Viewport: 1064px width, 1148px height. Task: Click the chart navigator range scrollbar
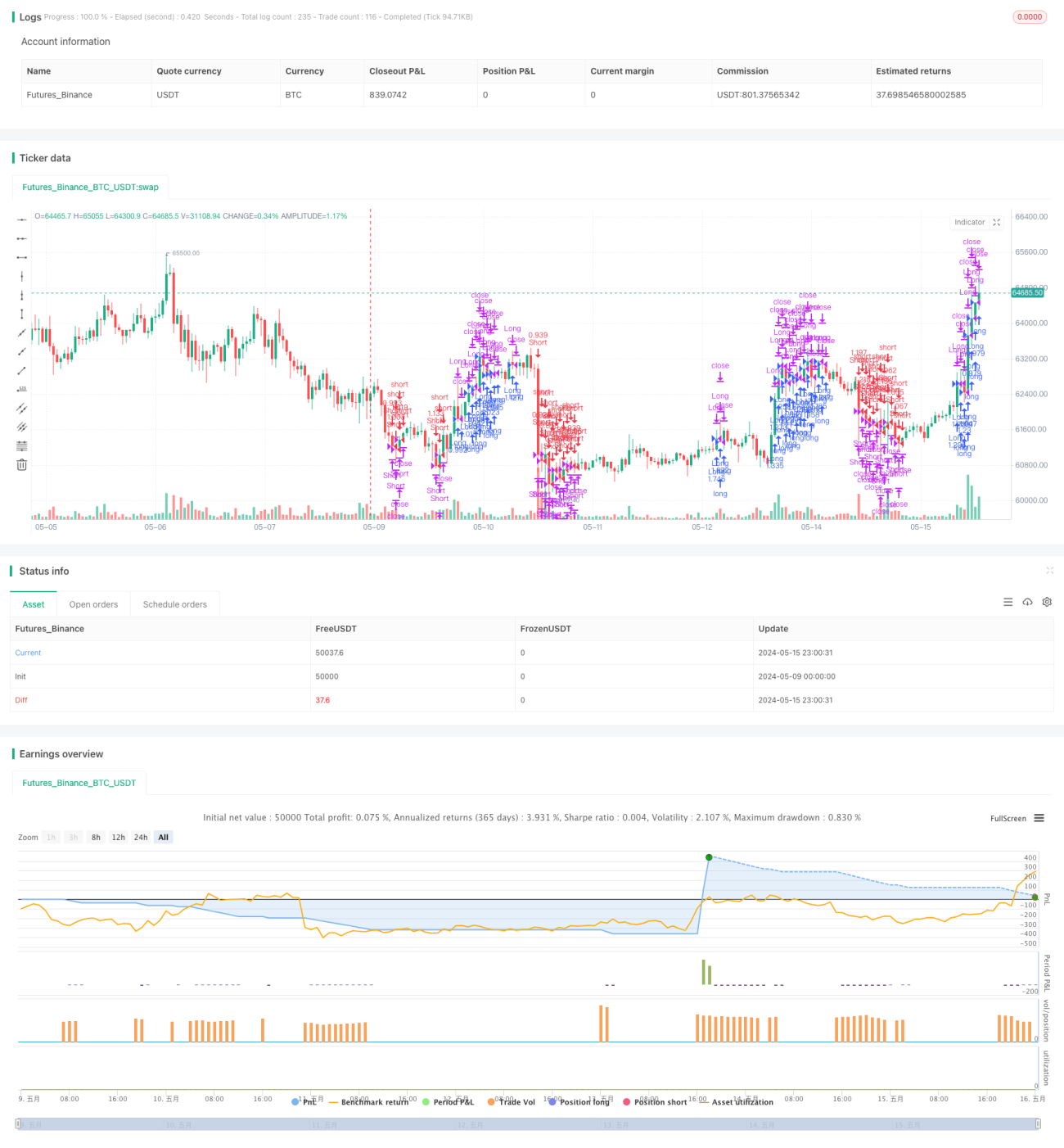coord(528,1124)
